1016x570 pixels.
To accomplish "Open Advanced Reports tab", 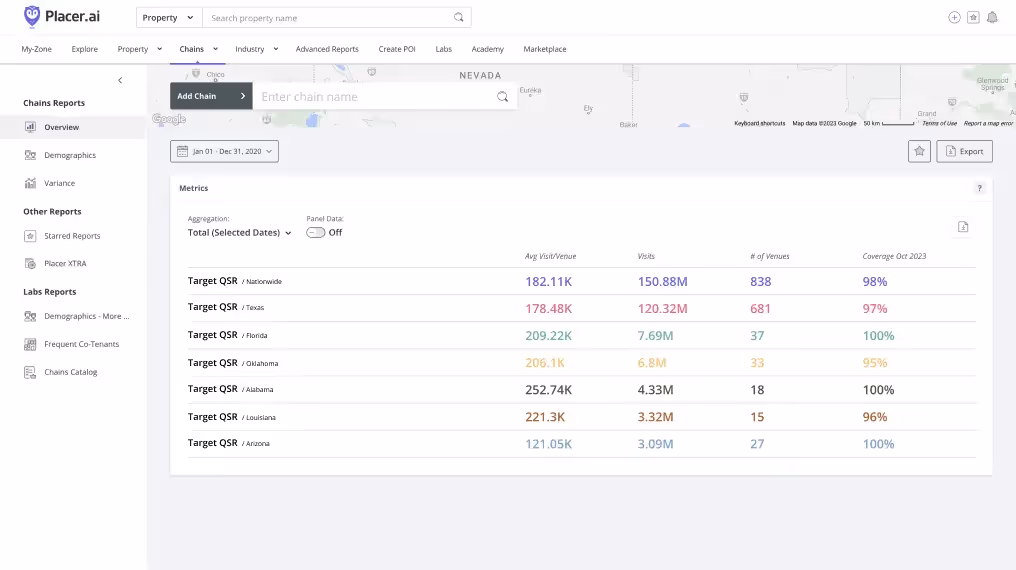I will point(327,49).
